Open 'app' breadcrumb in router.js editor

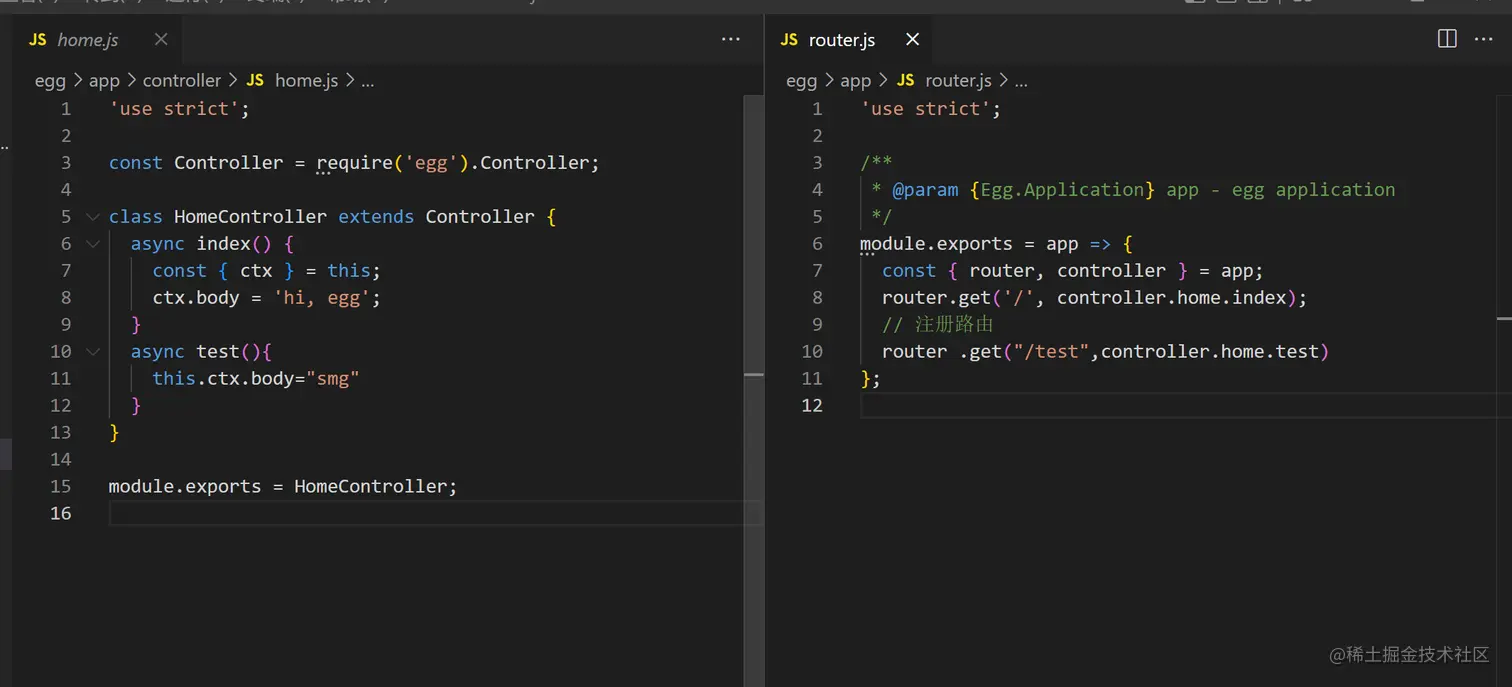click(x=856, y=81)
